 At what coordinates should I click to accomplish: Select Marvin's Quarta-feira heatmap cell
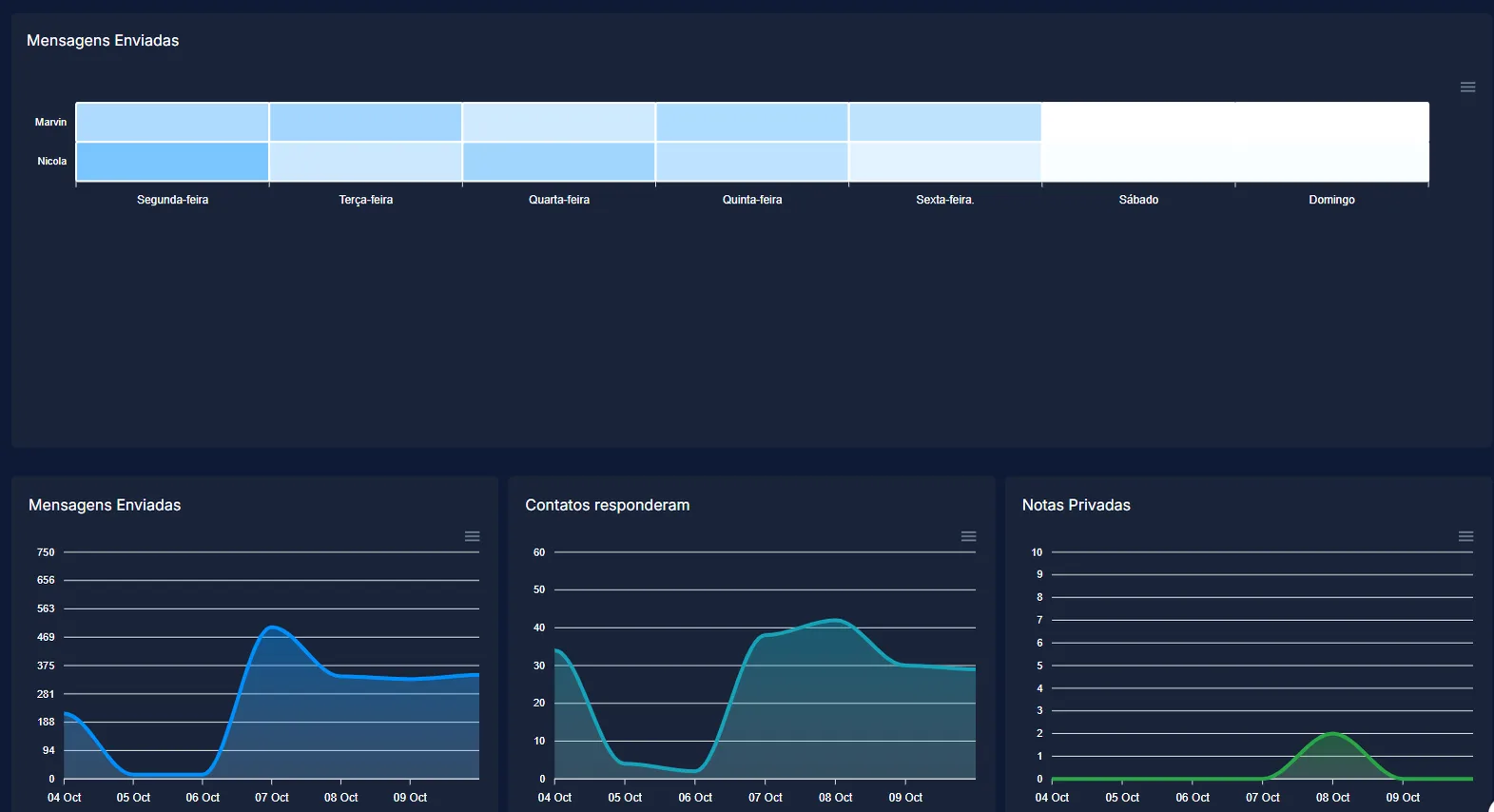559,122
